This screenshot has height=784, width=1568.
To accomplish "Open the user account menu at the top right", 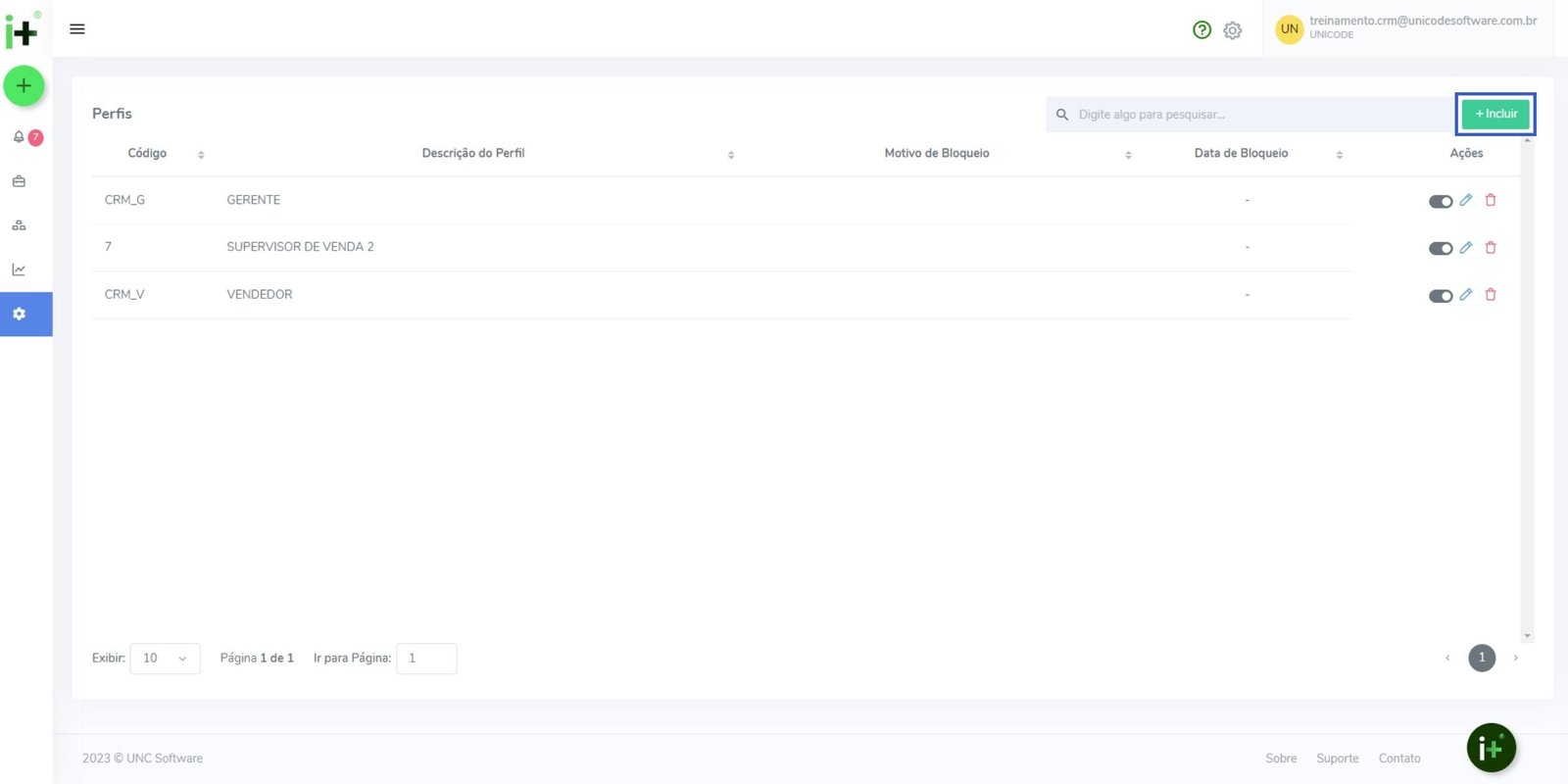I will pyautogui.click(x=1407, y=28).
